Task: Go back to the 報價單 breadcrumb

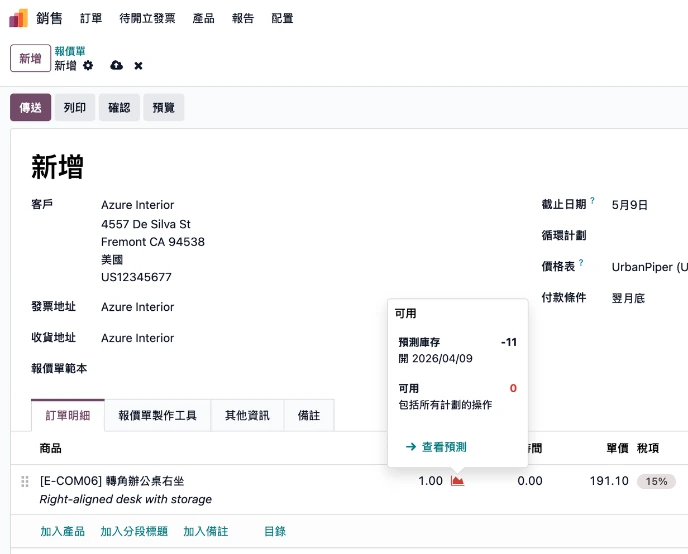Action: point(70,51)
